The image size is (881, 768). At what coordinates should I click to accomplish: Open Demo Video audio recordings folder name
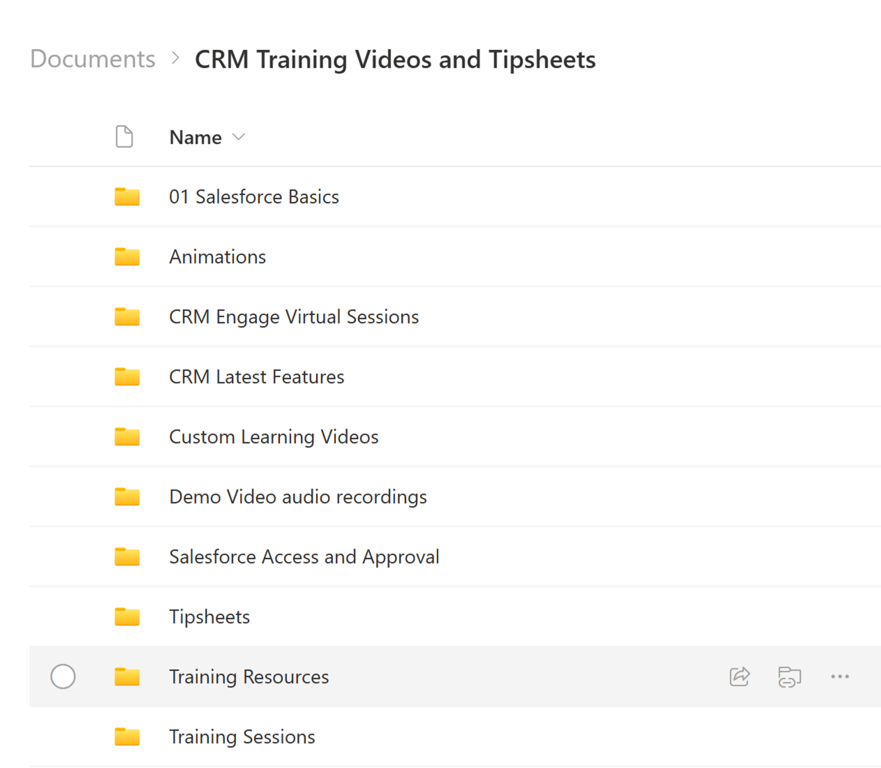coord(298,497)
